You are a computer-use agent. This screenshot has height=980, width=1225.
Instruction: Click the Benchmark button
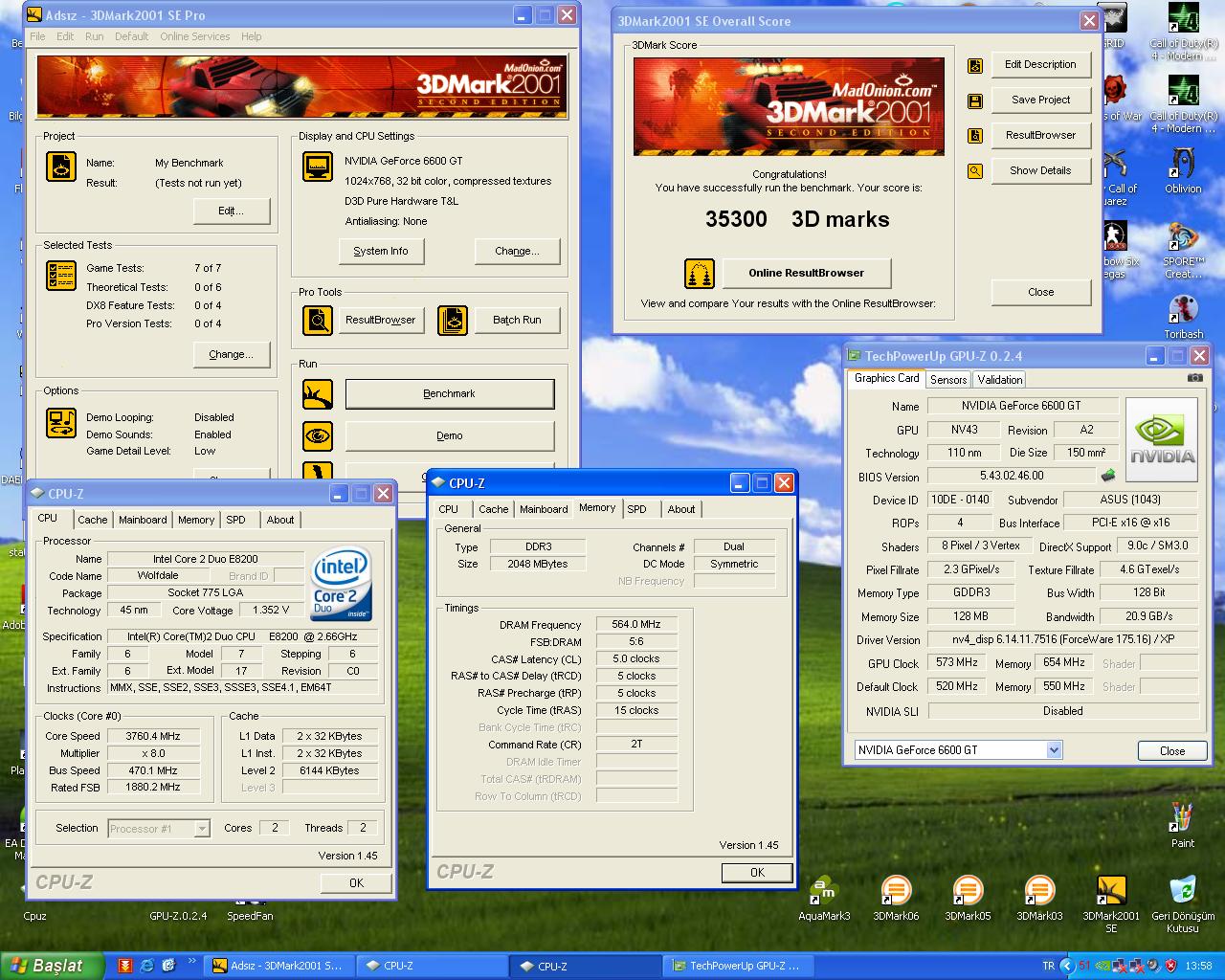(x=450, y=394)
